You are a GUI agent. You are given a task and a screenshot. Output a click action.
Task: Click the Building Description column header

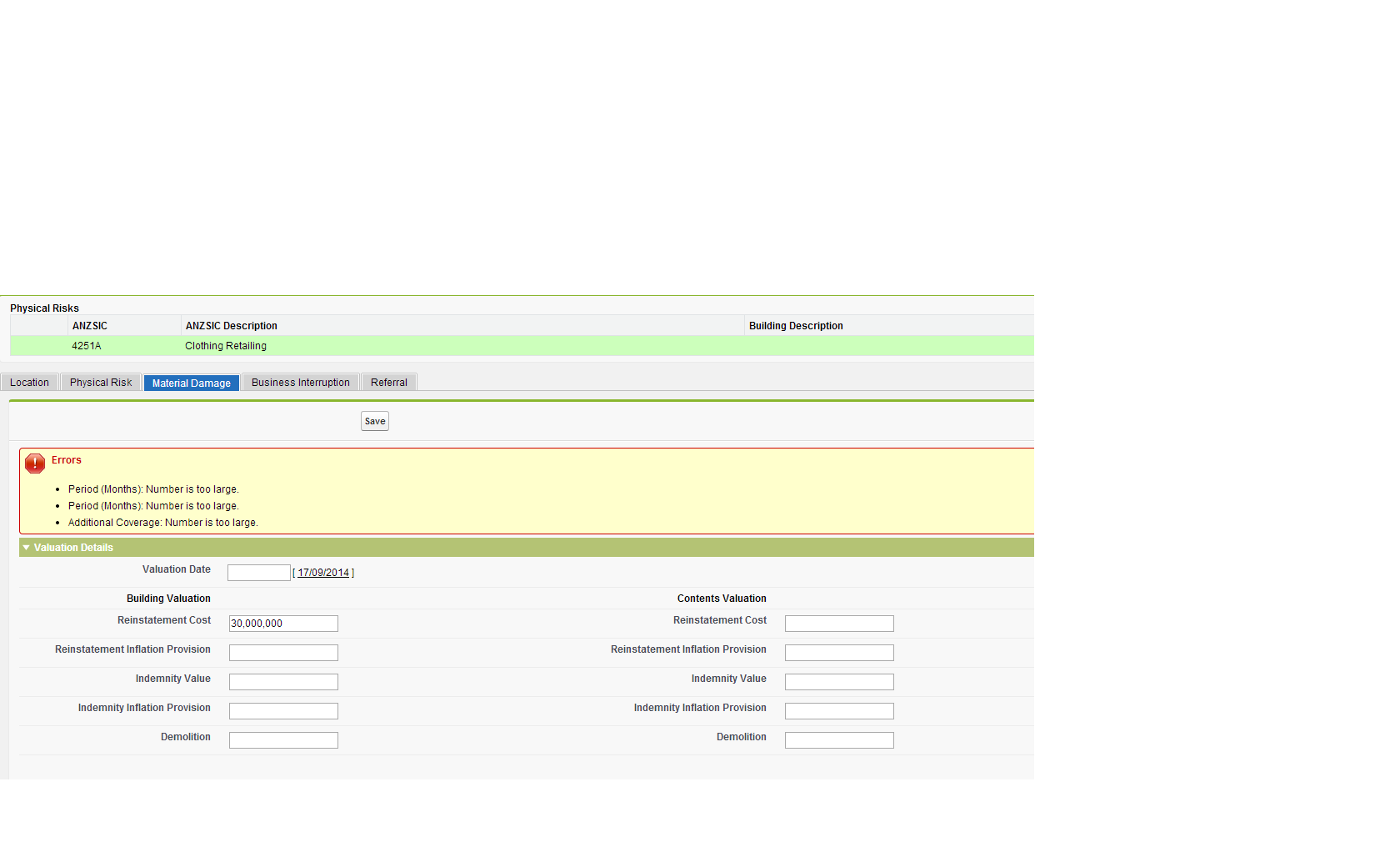click(796, 325)
